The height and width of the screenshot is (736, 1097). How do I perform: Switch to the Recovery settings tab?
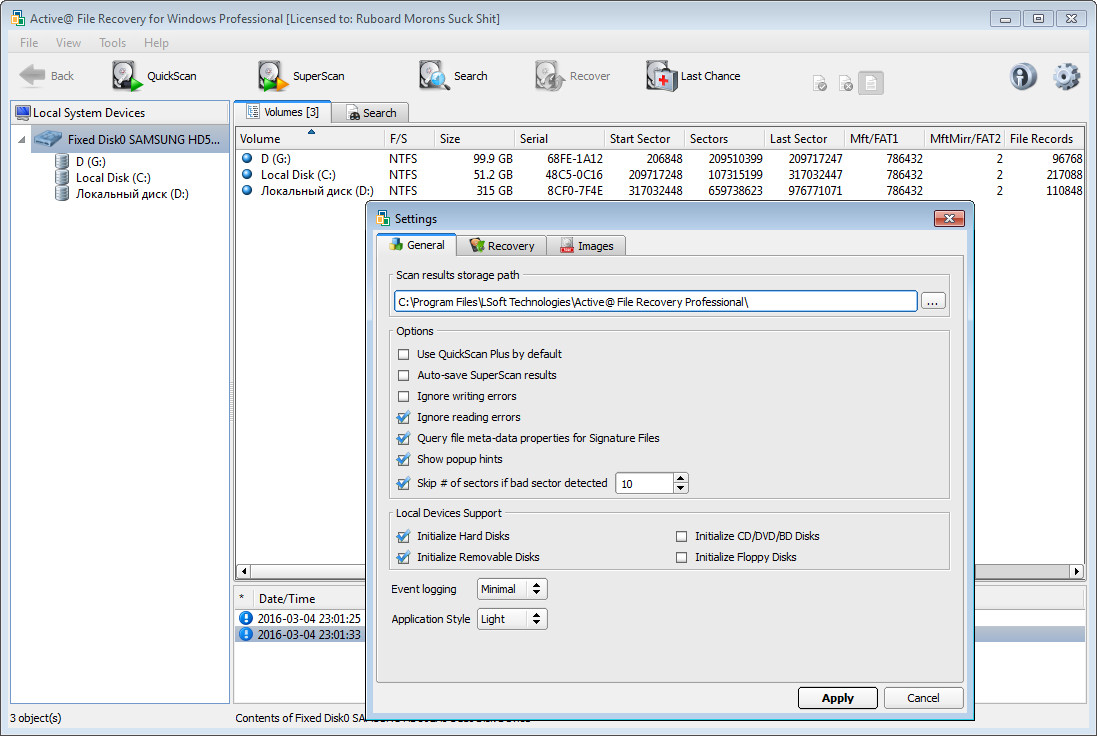[x=502, y=246]
